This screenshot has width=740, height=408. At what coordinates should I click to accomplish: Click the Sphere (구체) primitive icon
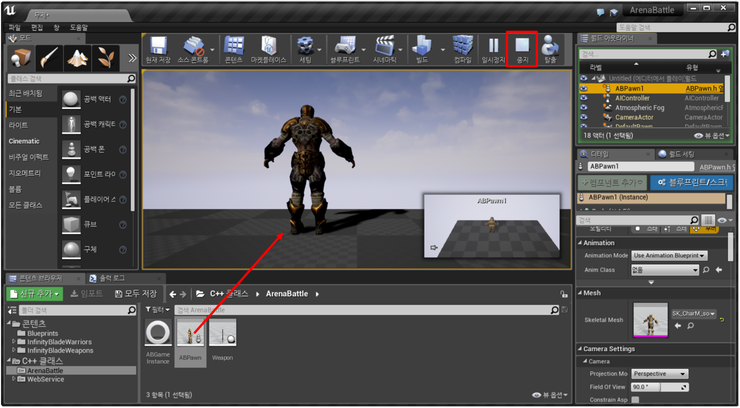coord(71,250)
